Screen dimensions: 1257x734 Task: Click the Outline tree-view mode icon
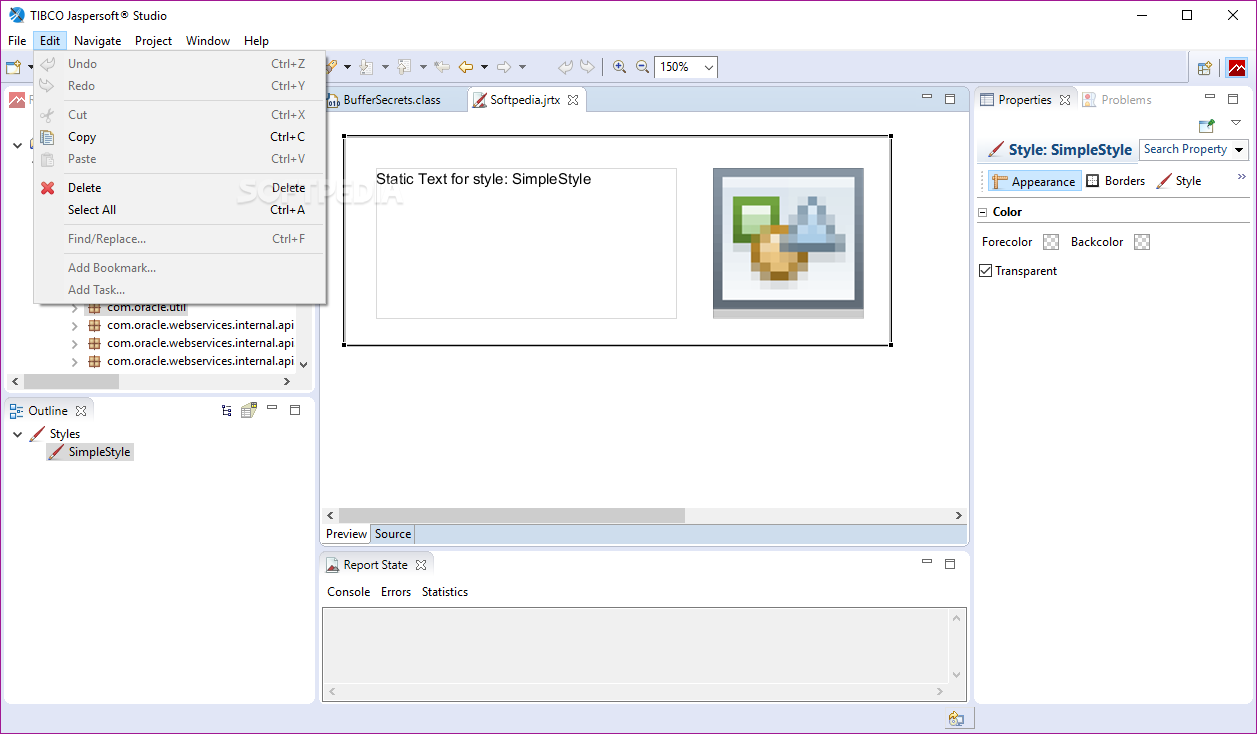click(227, 410)
